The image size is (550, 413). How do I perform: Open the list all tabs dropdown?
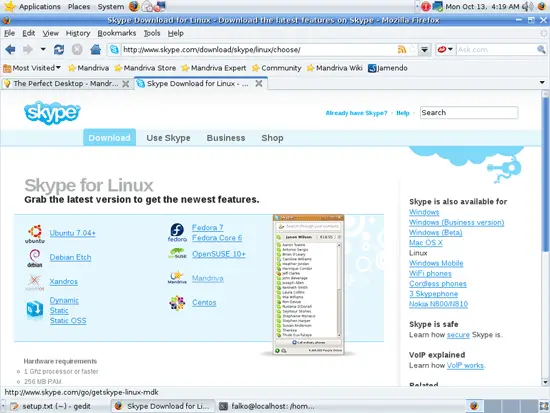(542, 83)
